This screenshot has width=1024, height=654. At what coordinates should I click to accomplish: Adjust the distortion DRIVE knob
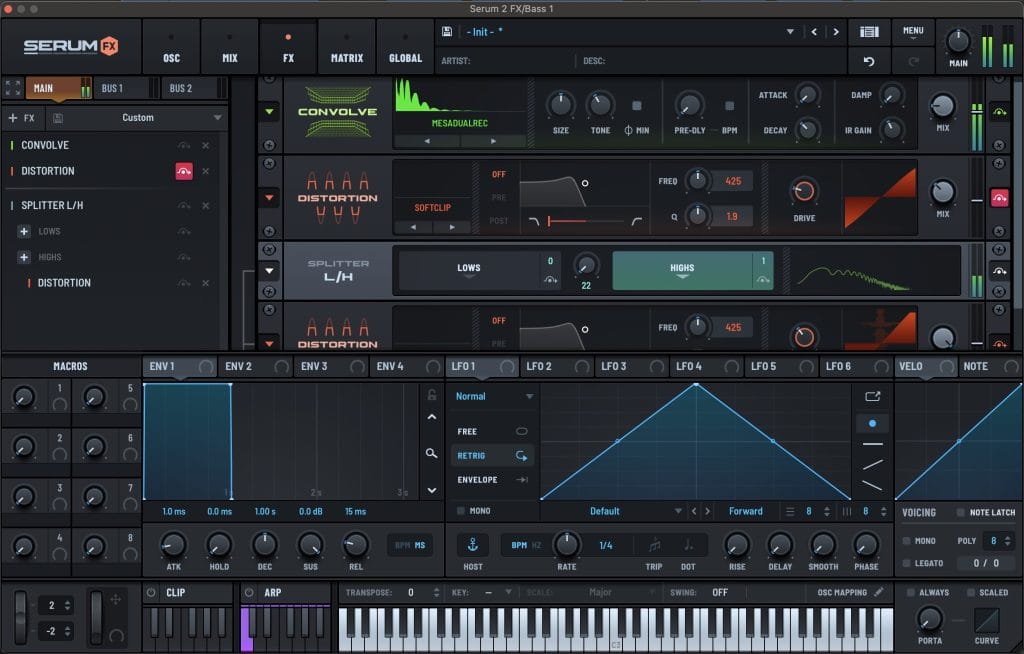point(804,191)
